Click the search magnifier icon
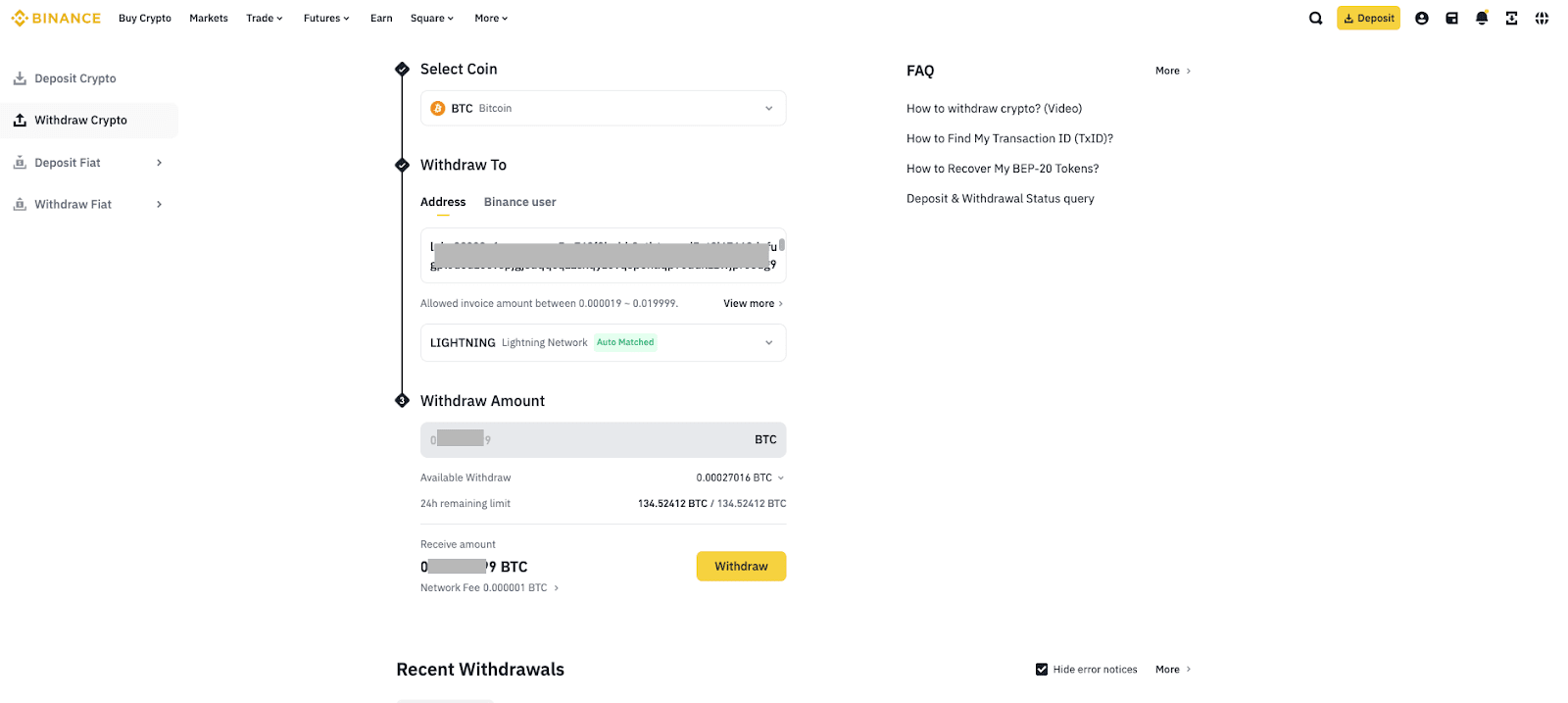This screenshot has height=703, width=1568. click(x=1315, y=18)
